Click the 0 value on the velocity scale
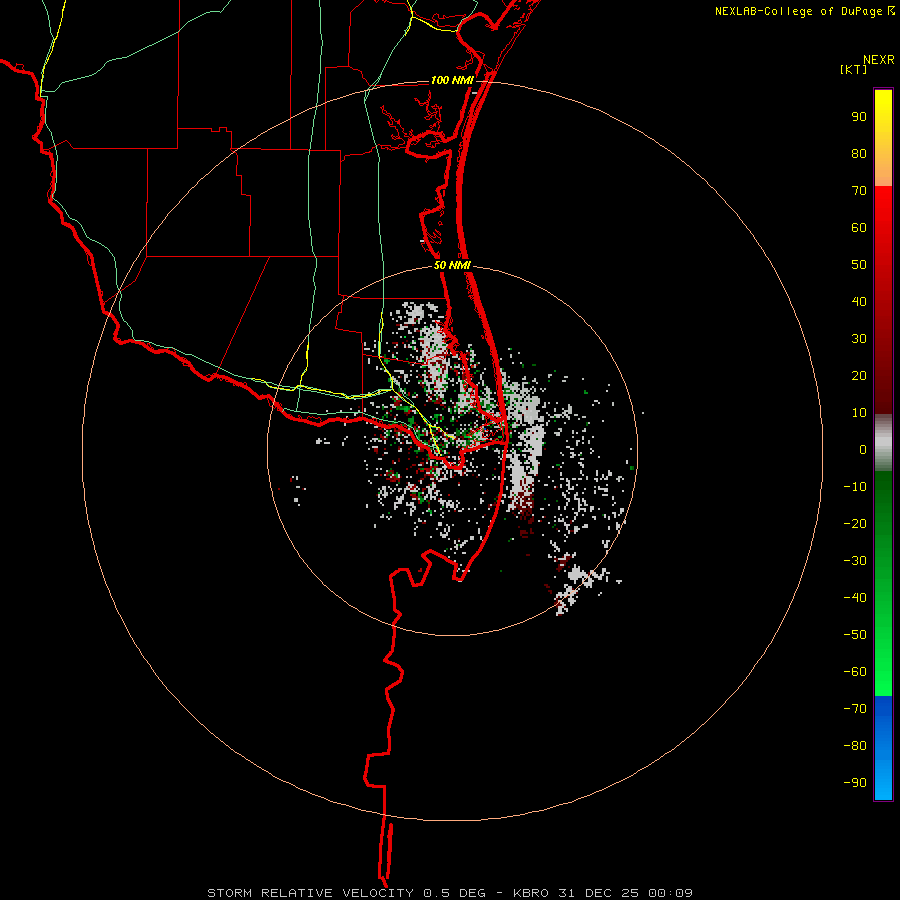 coord(863,450)
